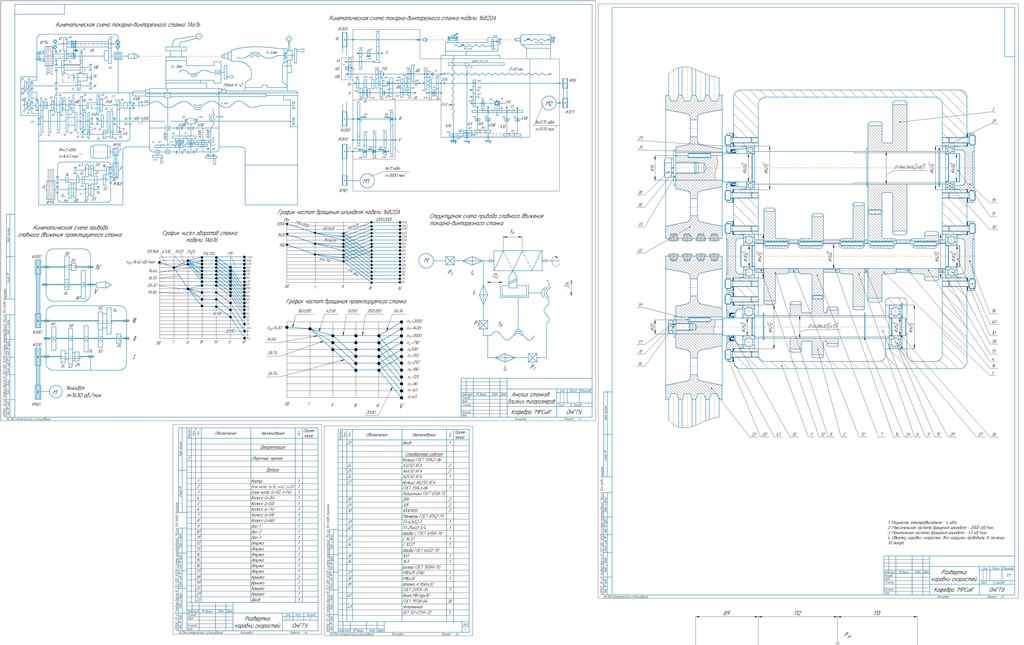Screen dimensions: 1024x645
Task: Click the title of the 16Б20А kinematic scheme
Action: pyautogui.click(x=413, y=19)
